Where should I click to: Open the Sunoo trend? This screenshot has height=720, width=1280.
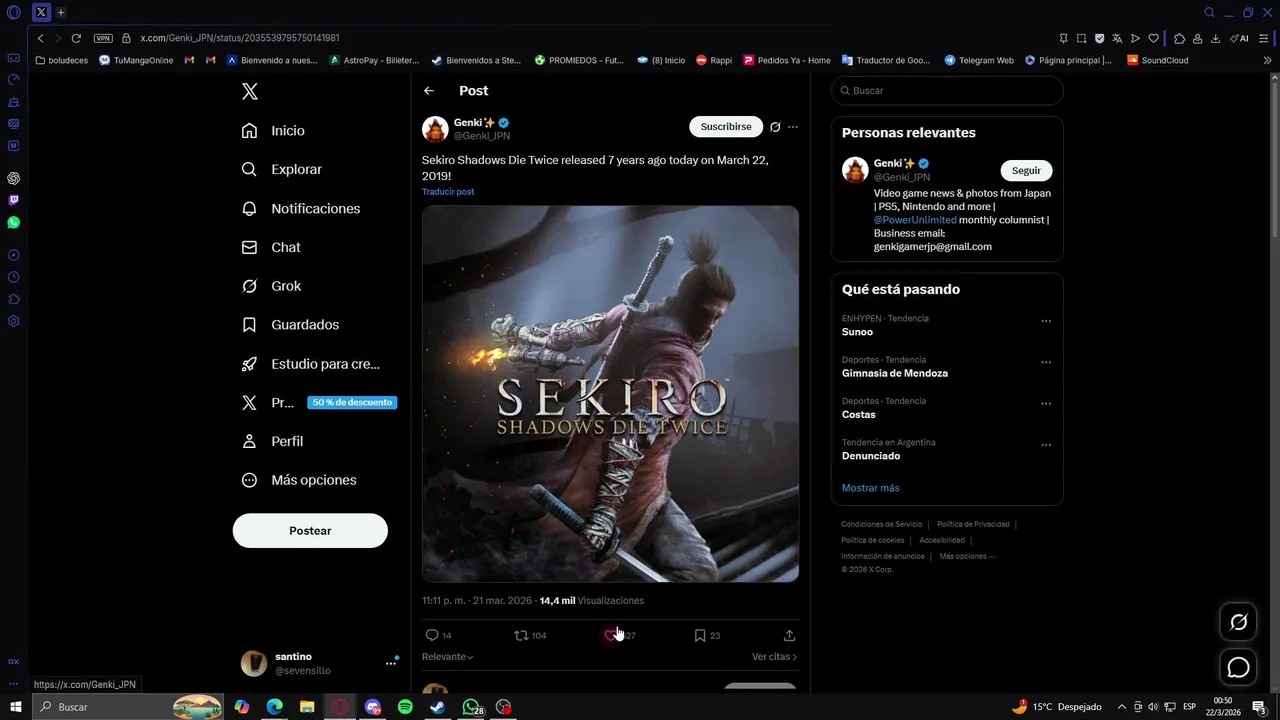pyautogui.click(x=857, y=332)
